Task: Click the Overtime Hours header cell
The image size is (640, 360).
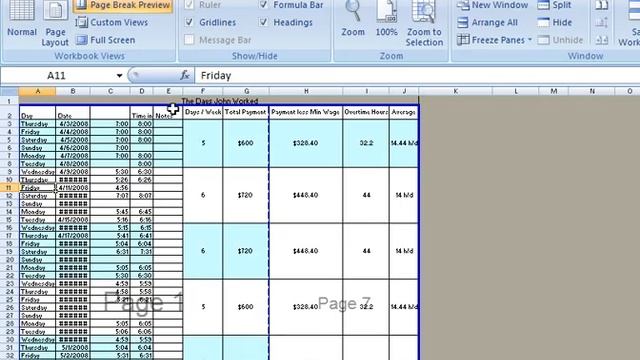Action: point(366,112)
